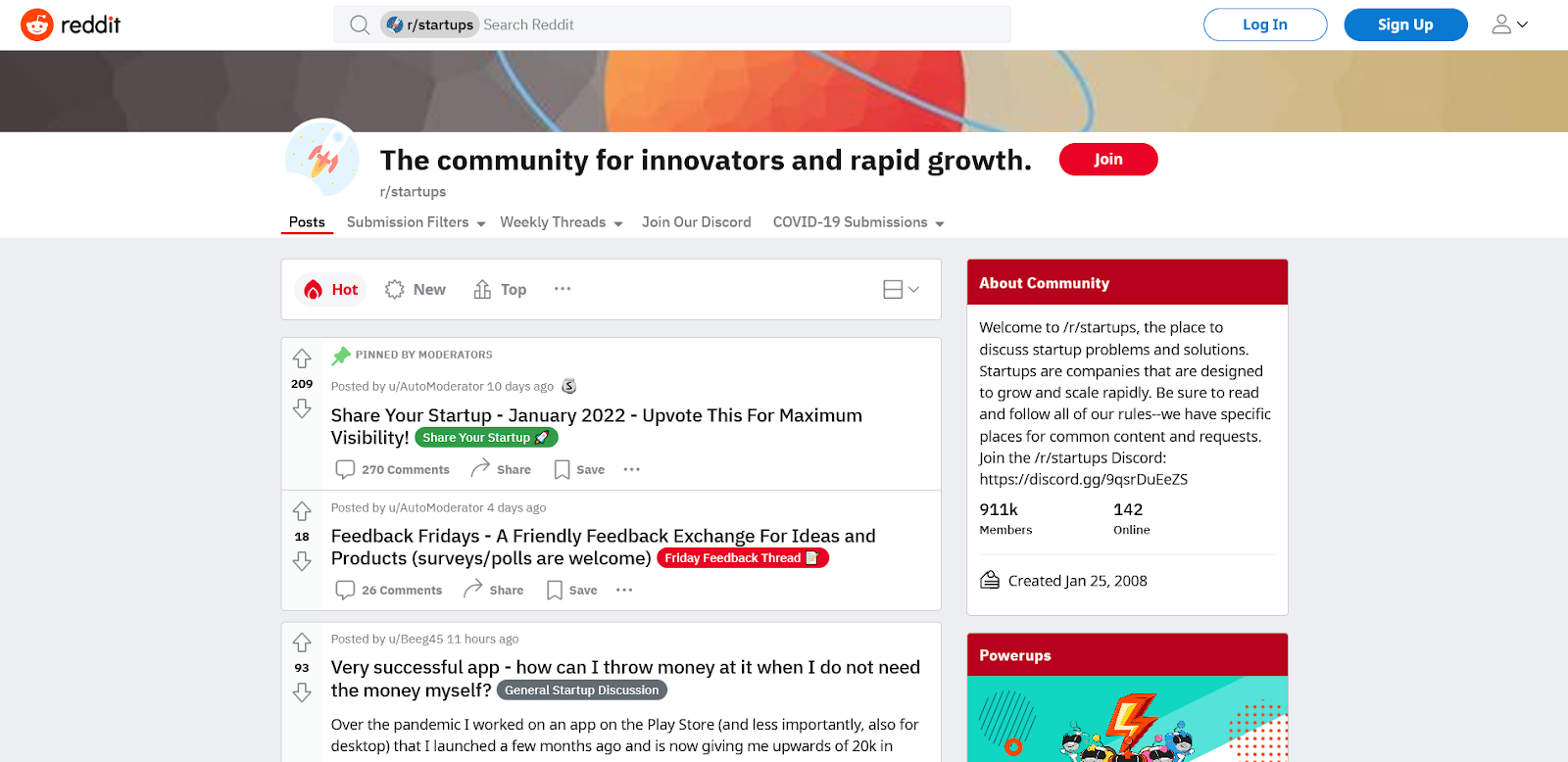The width and height of the screenshot is (1568, 762).
Task: Share the Share Your Startup post
Action: 501,469
